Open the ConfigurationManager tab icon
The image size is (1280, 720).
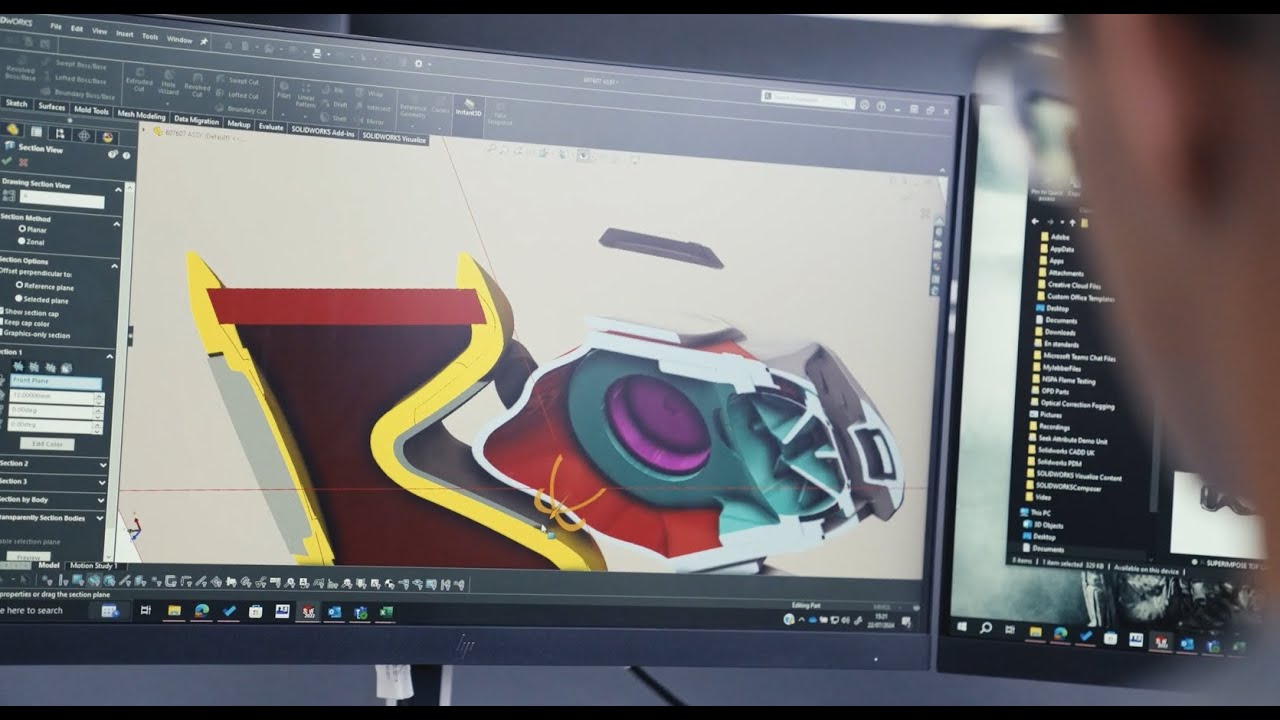[60, 132]
